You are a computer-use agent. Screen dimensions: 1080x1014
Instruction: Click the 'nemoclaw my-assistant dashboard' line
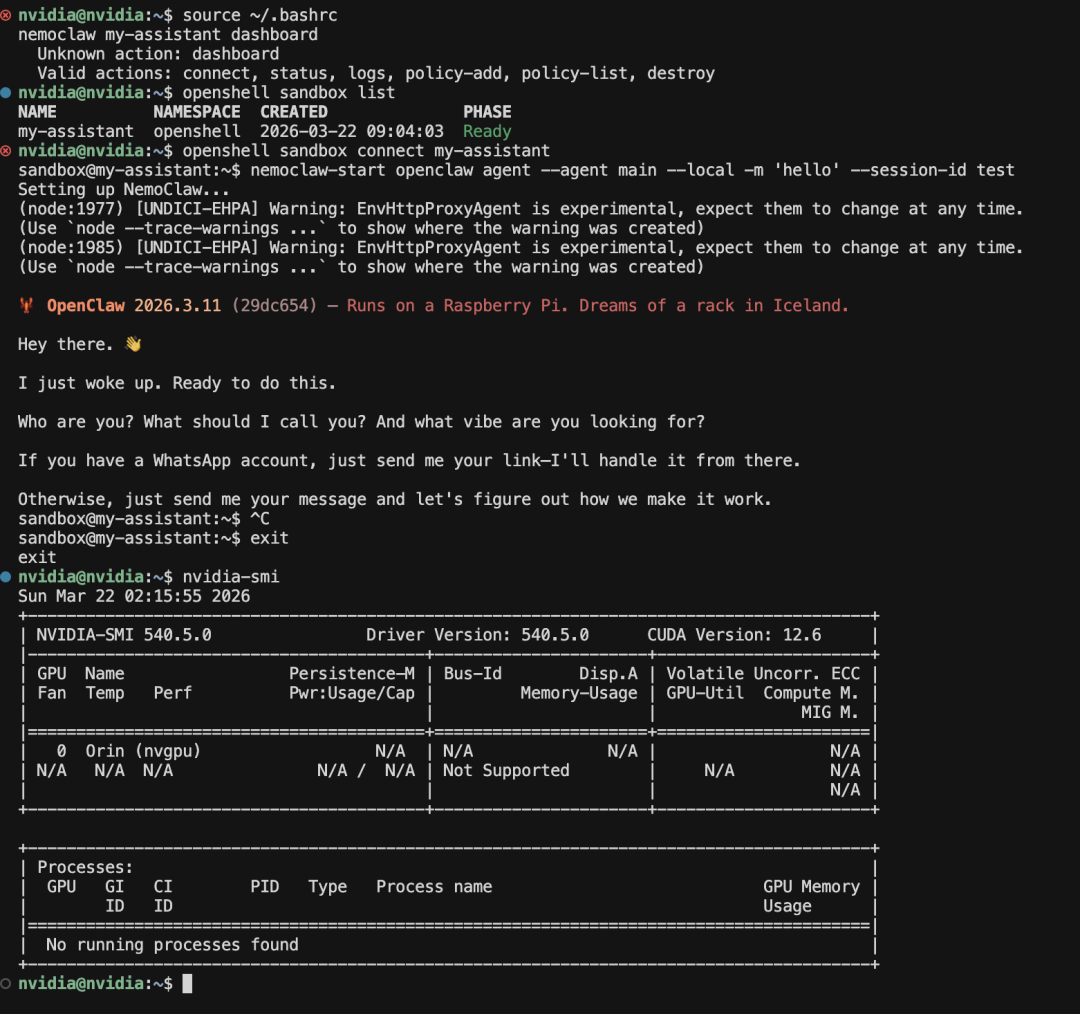tap(168, 34)
